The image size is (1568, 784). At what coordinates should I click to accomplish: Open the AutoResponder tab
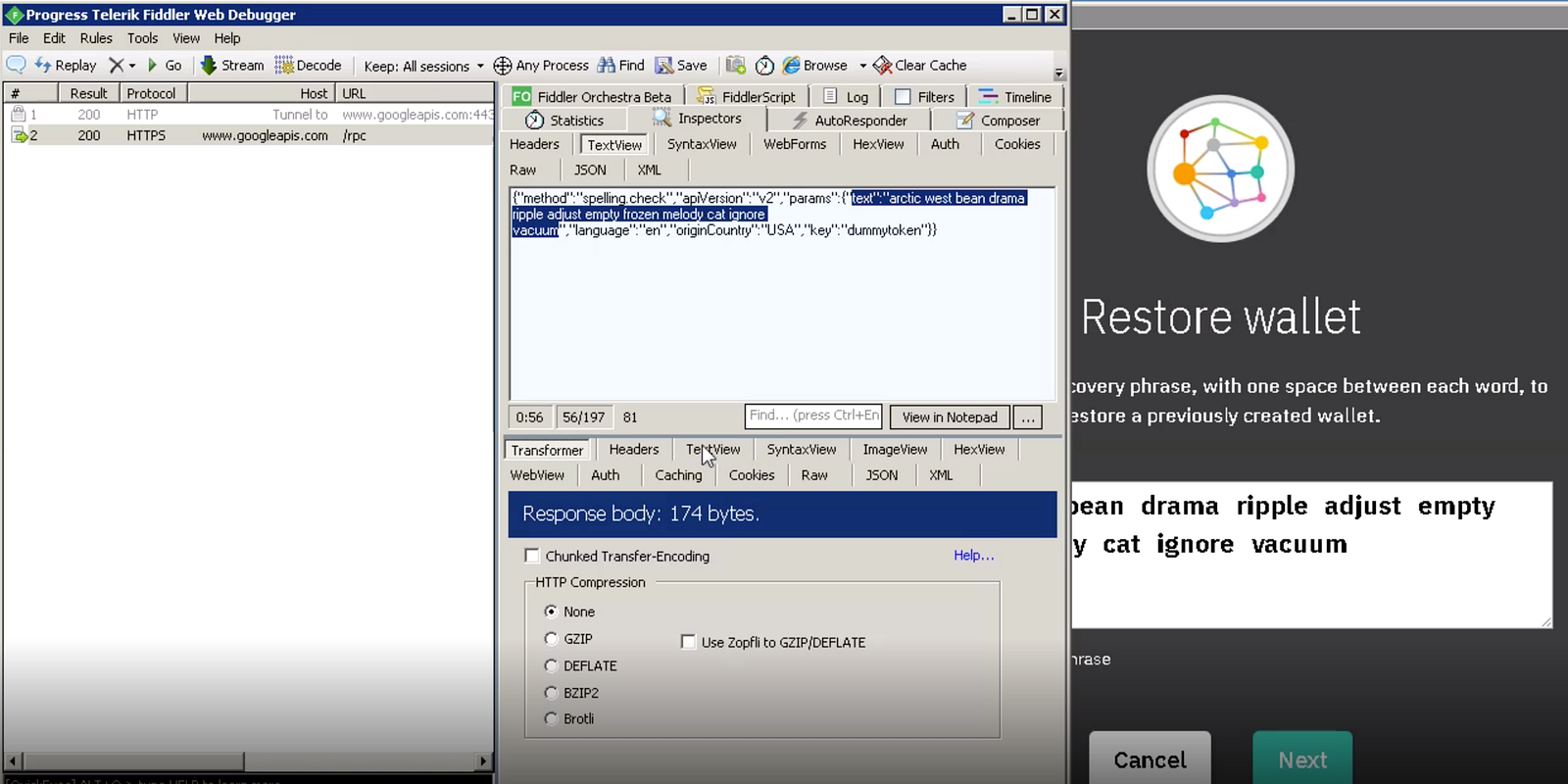[x=850, y=120]
